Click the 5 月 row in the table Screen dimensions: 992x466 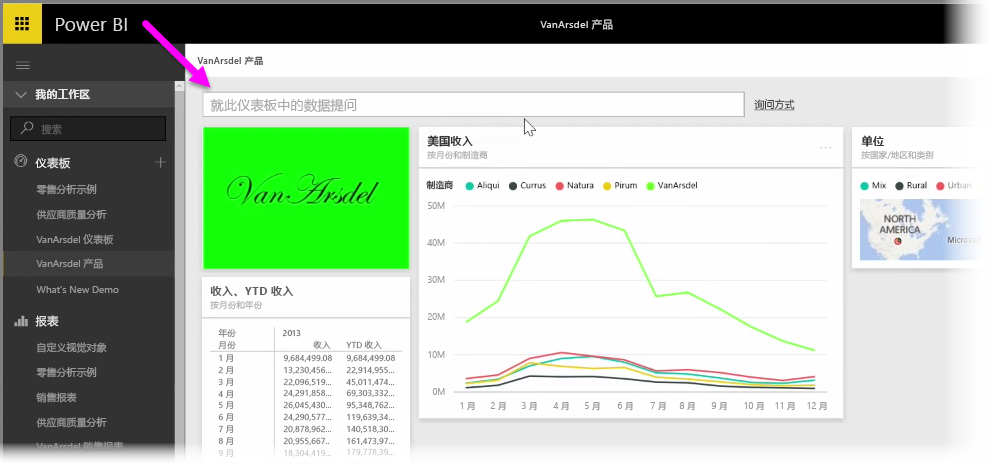coord(306,405)
